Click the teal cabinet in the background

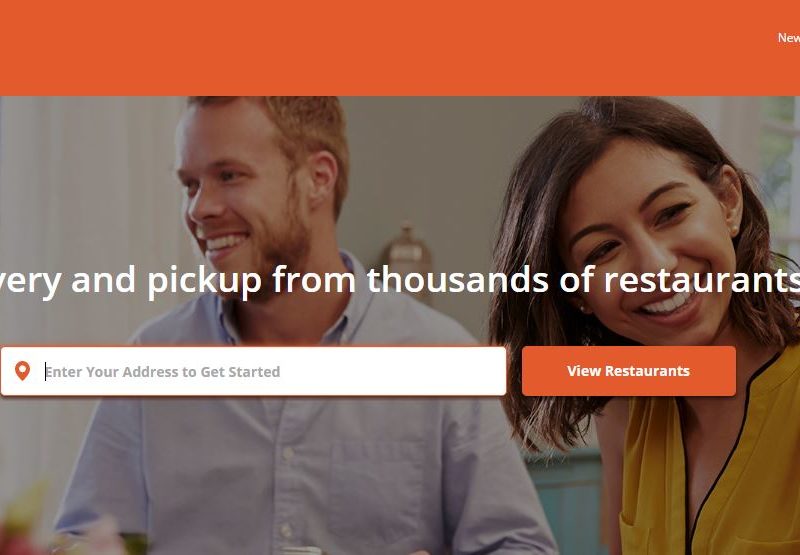566,500
